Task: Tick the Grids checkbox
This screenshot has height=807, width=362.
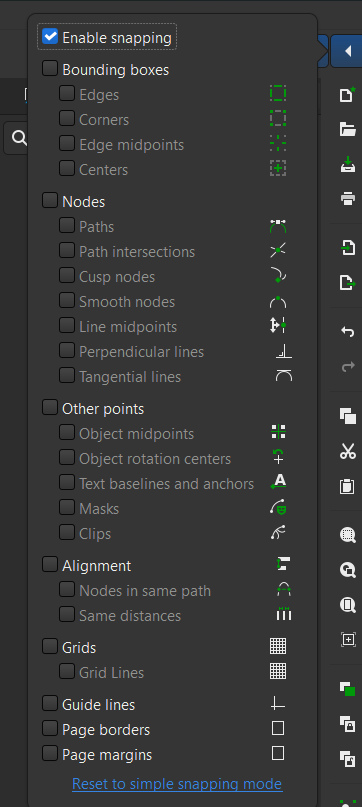Action: 50,646
